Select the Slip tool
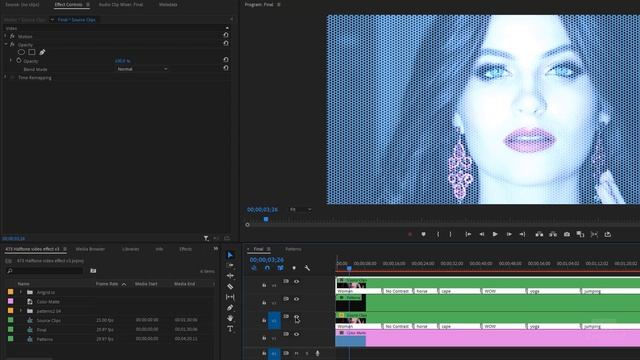640x360 pixels. pos(230,297)
